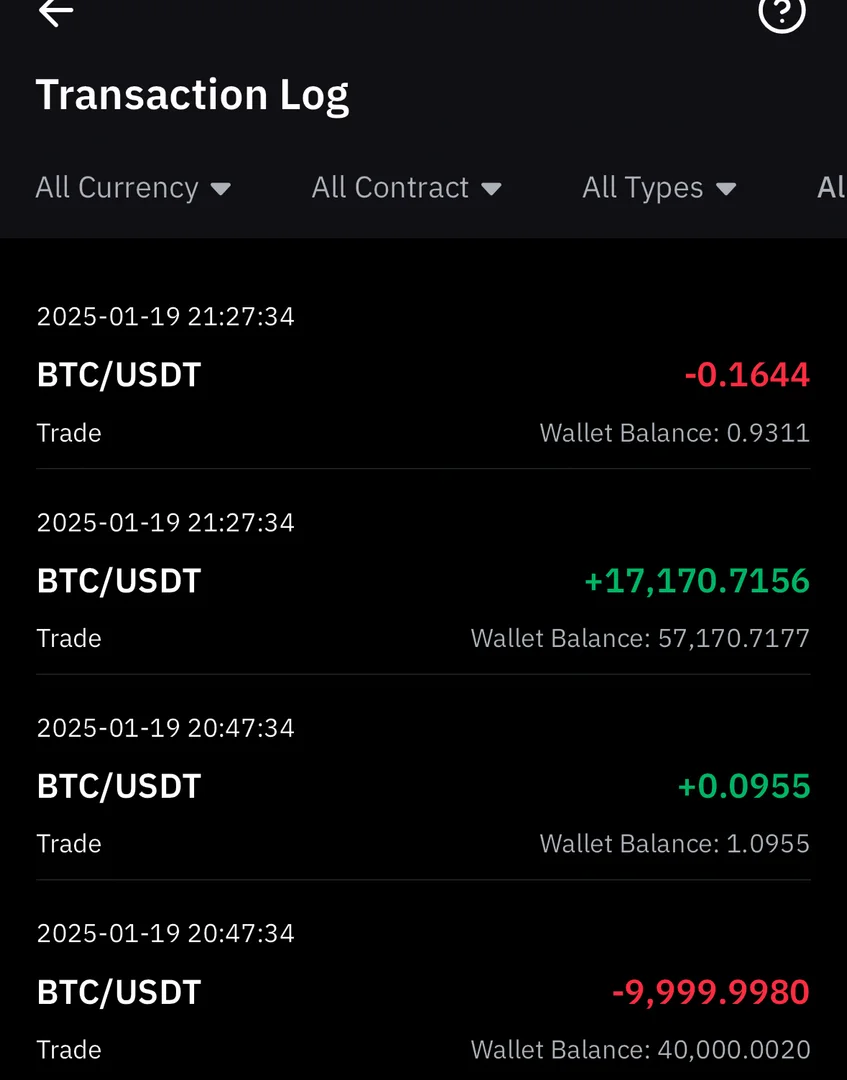Tap the last 20:47:34 timestamp

point(166,934)
